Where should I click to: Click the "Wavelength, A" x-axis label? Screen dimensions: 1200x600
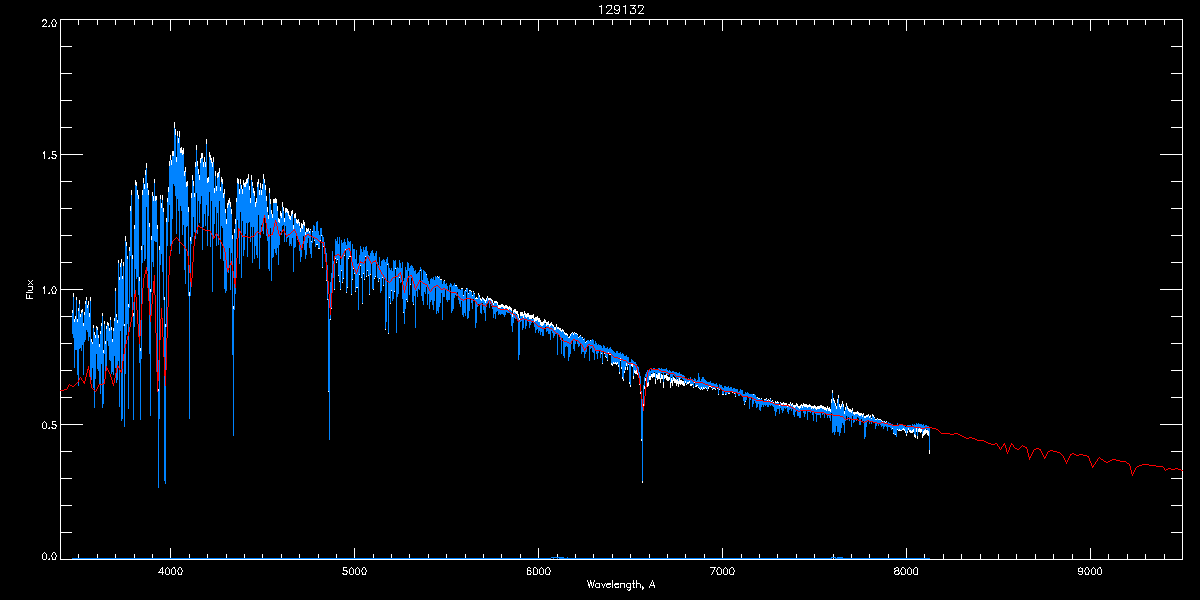620,584
